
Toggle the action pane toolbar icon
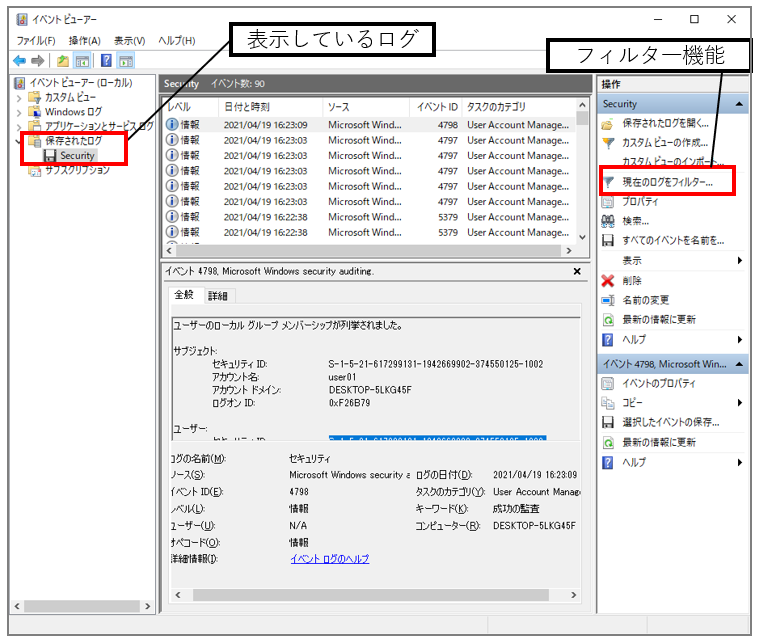click(x=126, y=61)
